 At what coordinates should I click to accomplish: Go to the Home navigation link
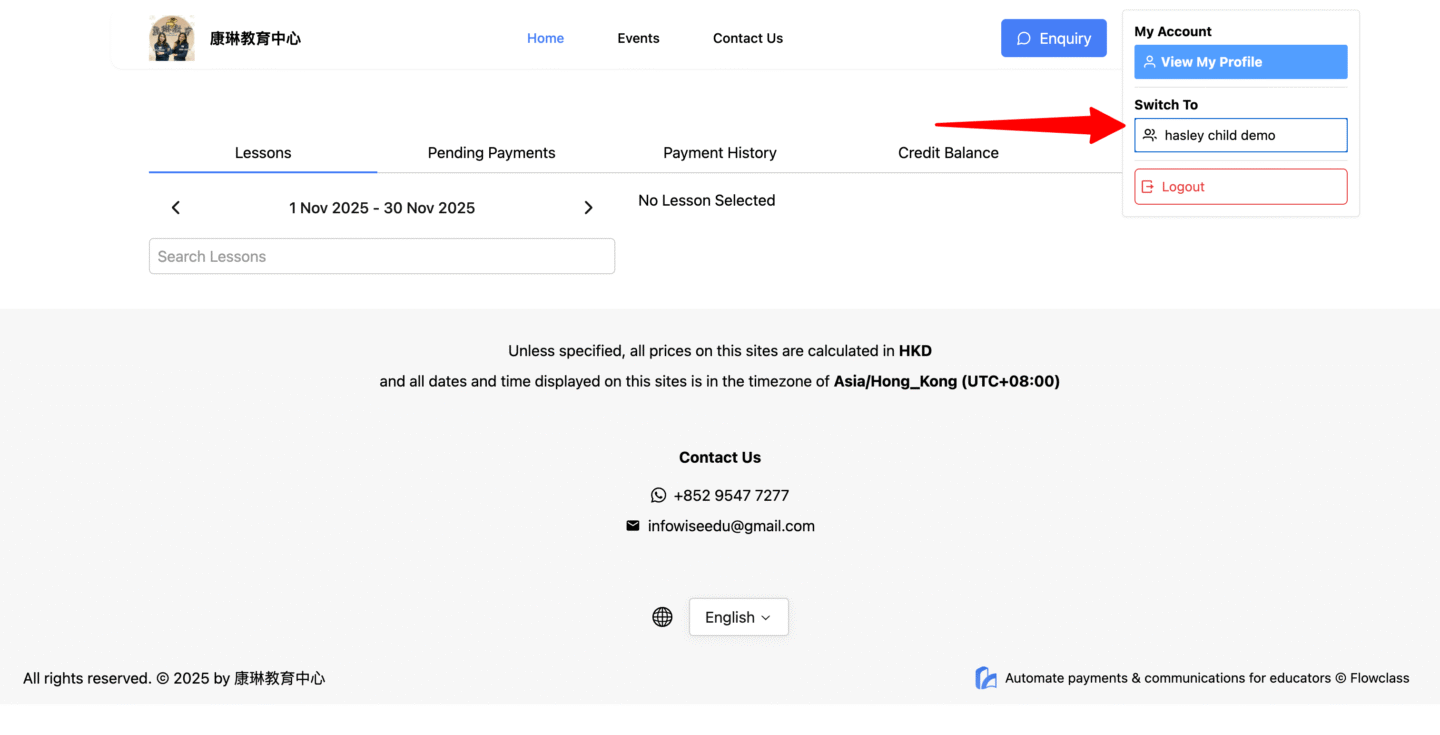point(545,38)
